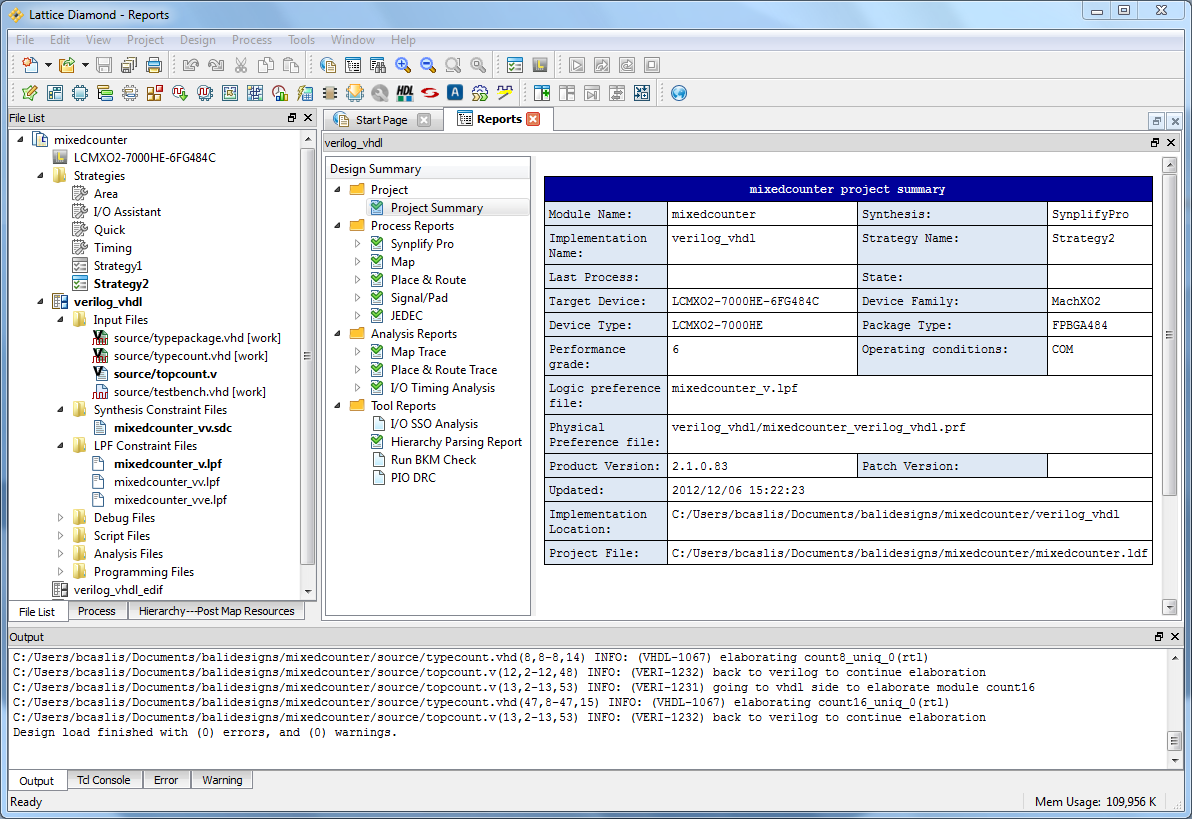The width and height of the screenshot is (1192, 819).
Task: Collapse the Strategies tree node
Action: (x=41, y=176)
